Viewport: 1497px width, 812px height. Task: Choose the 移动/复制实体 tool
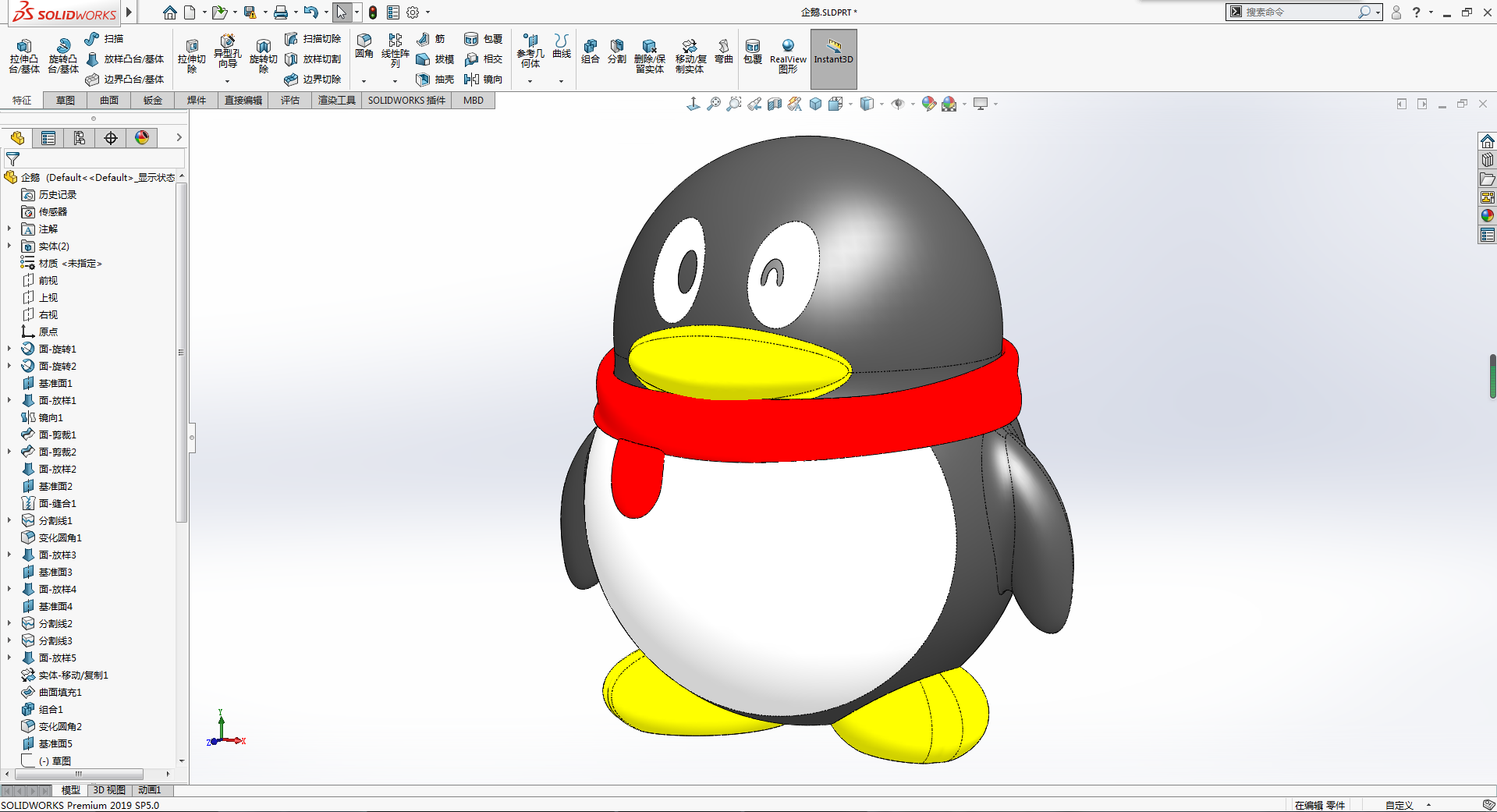pos(690,56)
